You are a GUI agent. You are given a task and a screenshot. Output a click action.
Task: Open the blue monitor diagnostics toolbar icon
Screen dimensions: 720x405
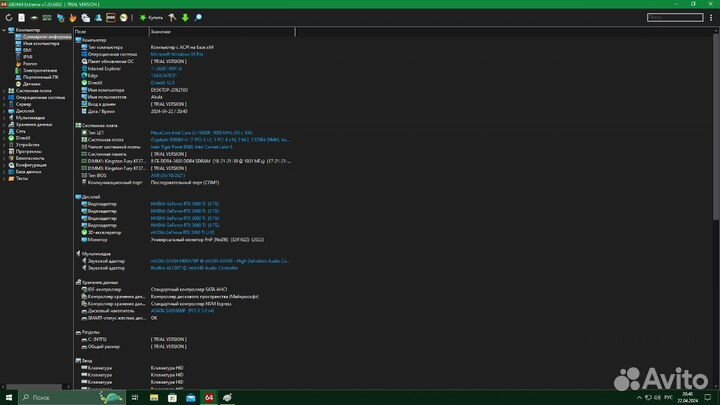point(60,17)
